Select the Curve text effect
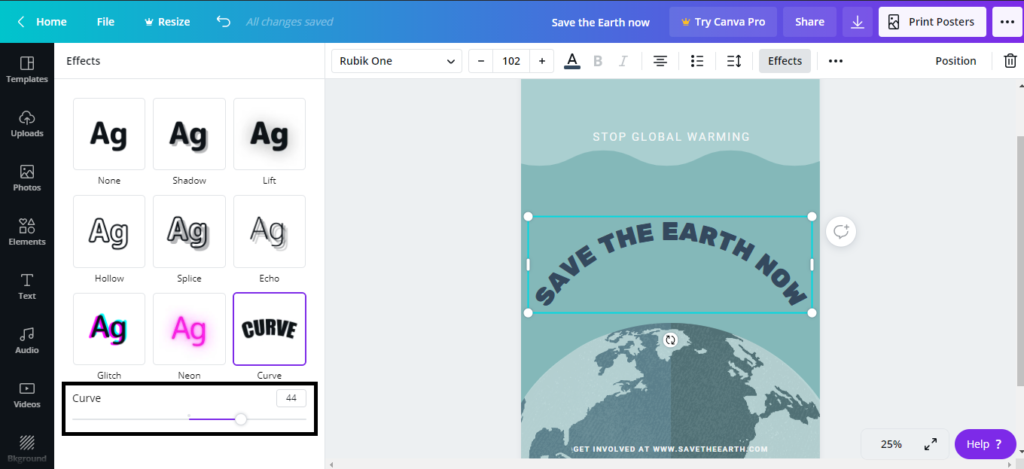The image size is (1024, 469). (269, 329)
